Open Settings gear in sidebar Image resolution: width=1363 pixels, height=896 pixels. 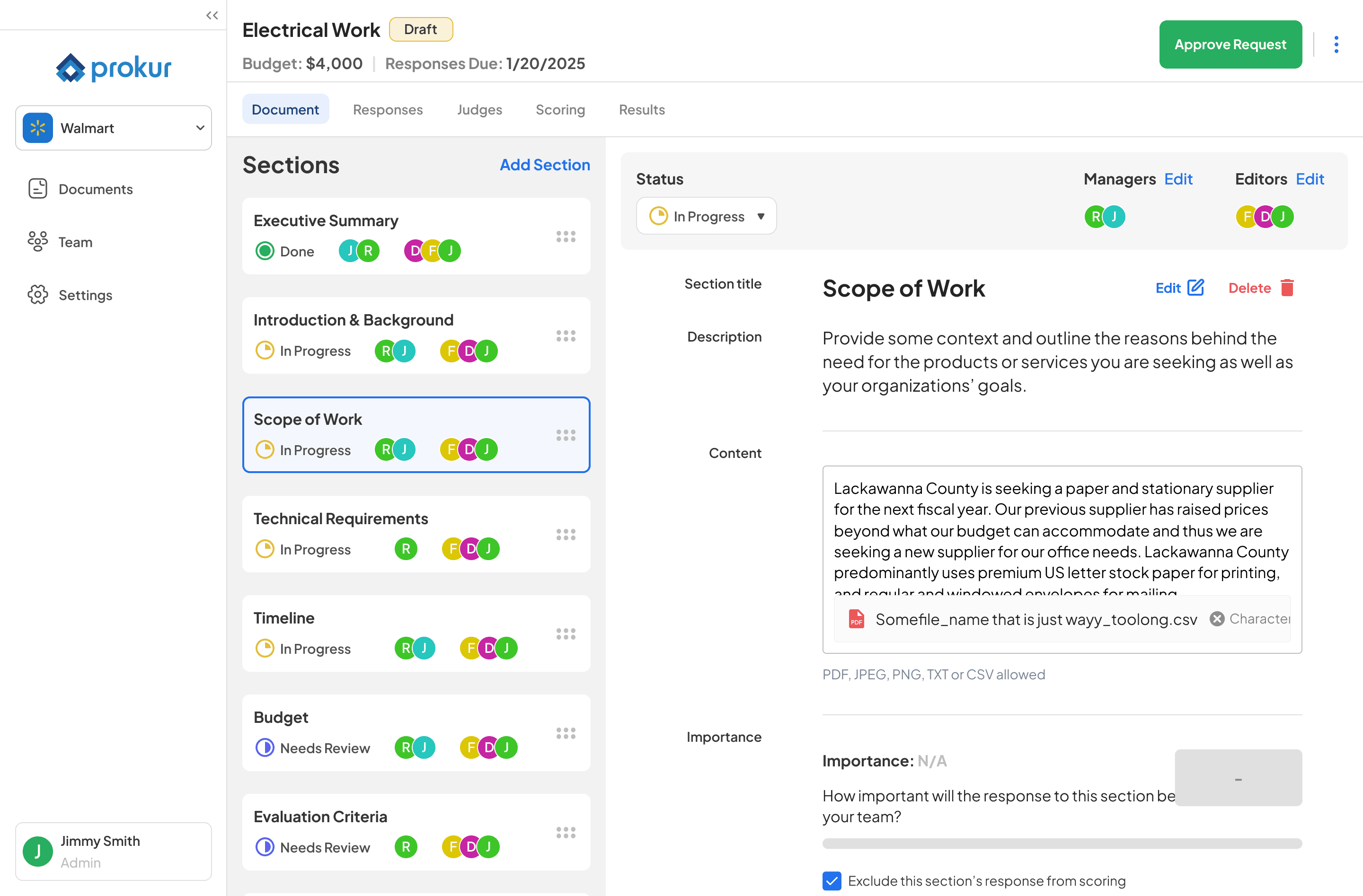tap(38, 295)
